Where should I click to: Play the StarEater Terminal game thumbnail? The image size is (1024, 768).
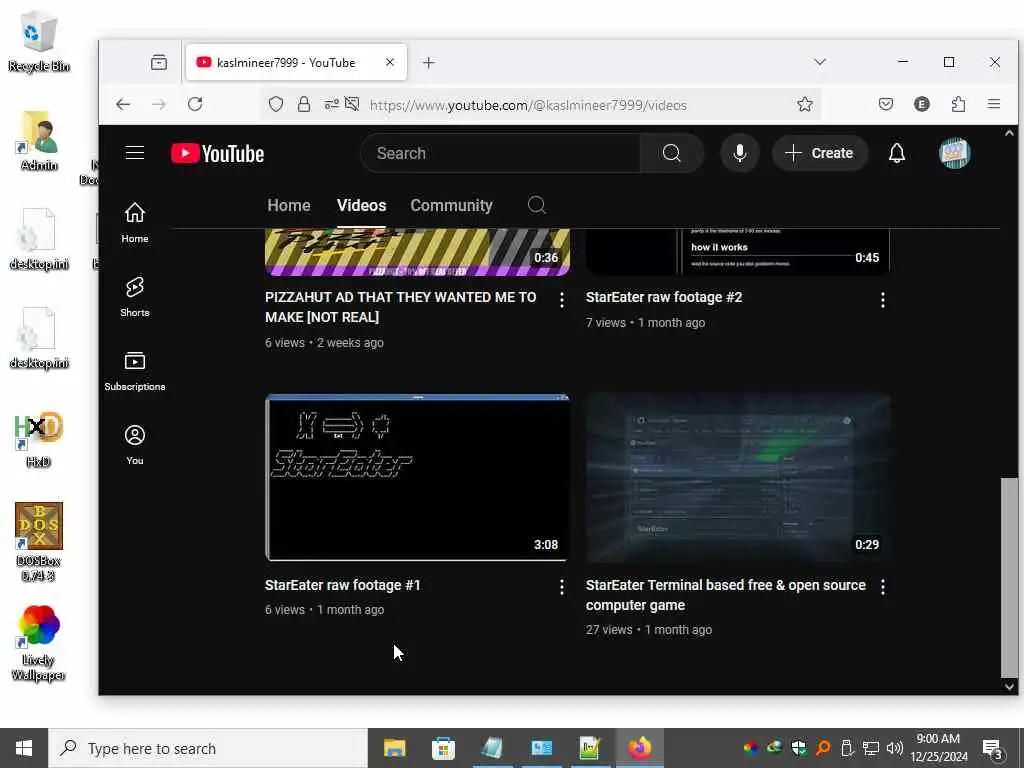(737, 477)
